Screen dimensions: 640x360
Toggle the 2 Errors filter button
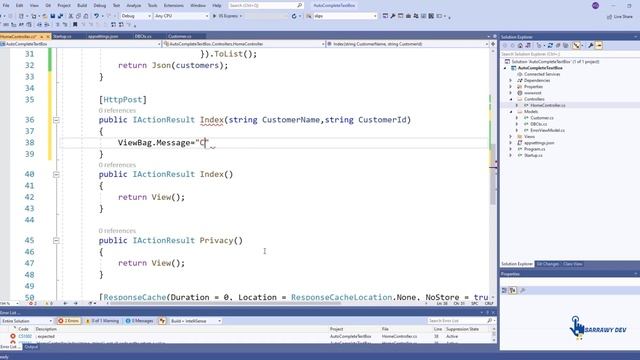(69, 321)
